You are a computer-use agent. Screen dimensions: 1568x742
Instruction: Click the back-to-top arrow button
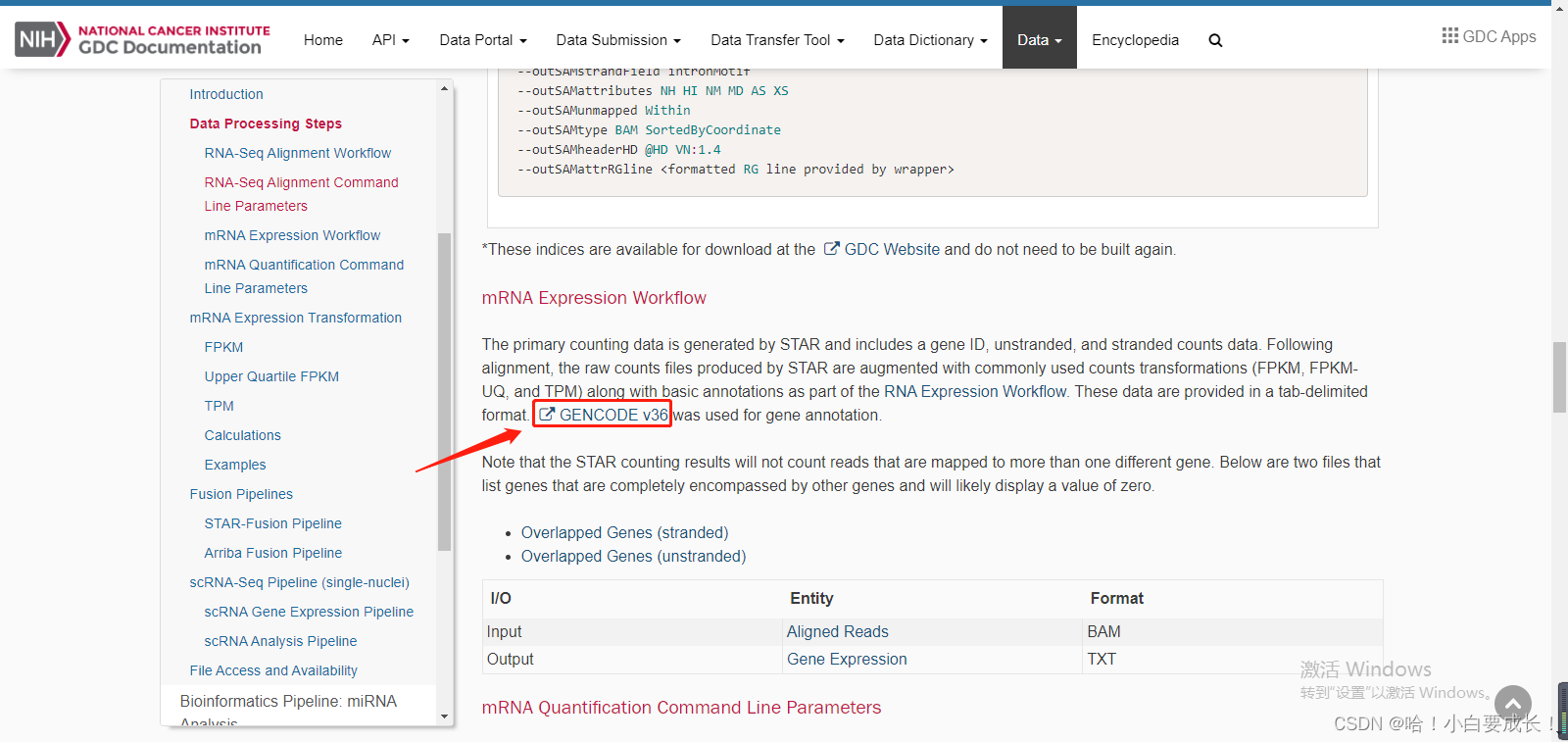click(1513, 704)
